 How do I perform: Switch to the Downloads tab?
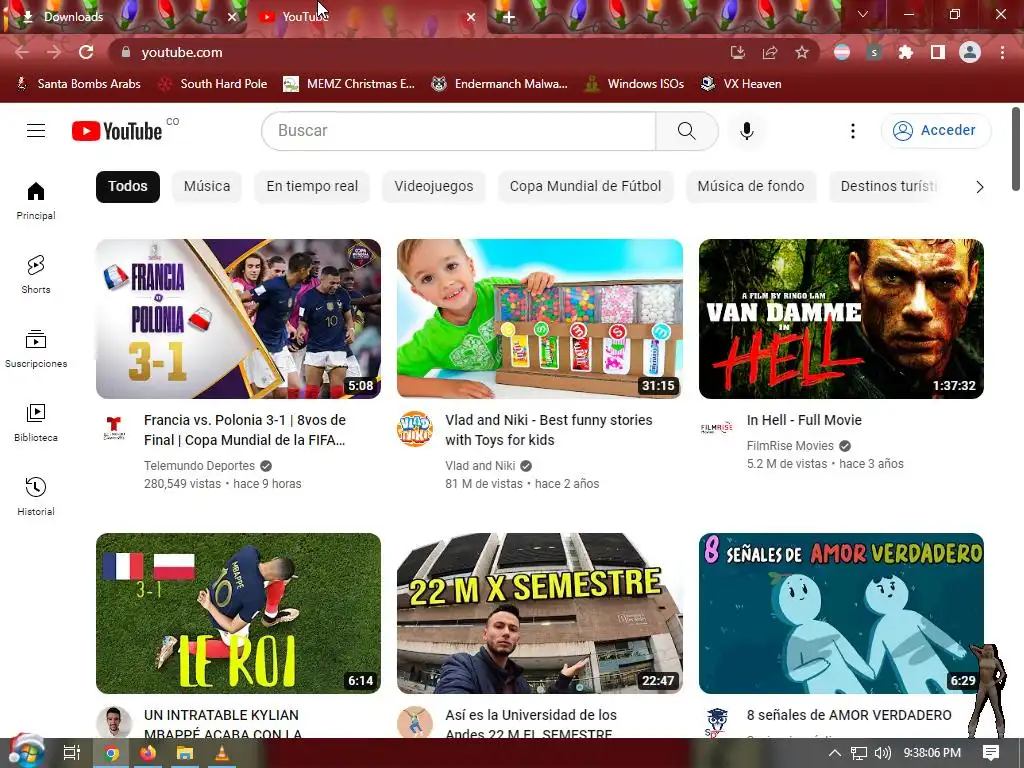pyautogui.click(x=124, y=17)
